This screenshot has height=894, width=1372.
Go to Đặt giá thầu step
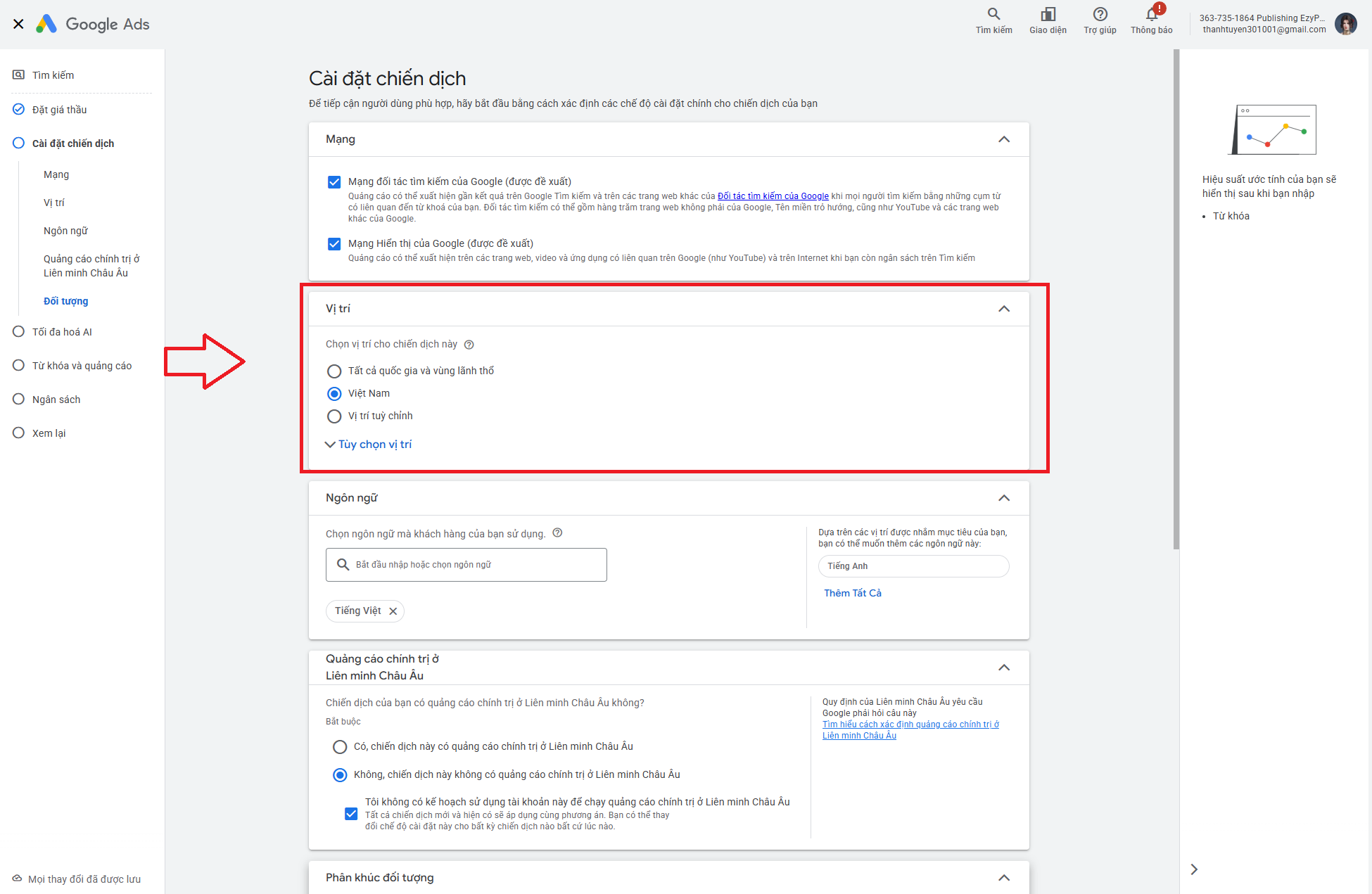pos(60,110)
